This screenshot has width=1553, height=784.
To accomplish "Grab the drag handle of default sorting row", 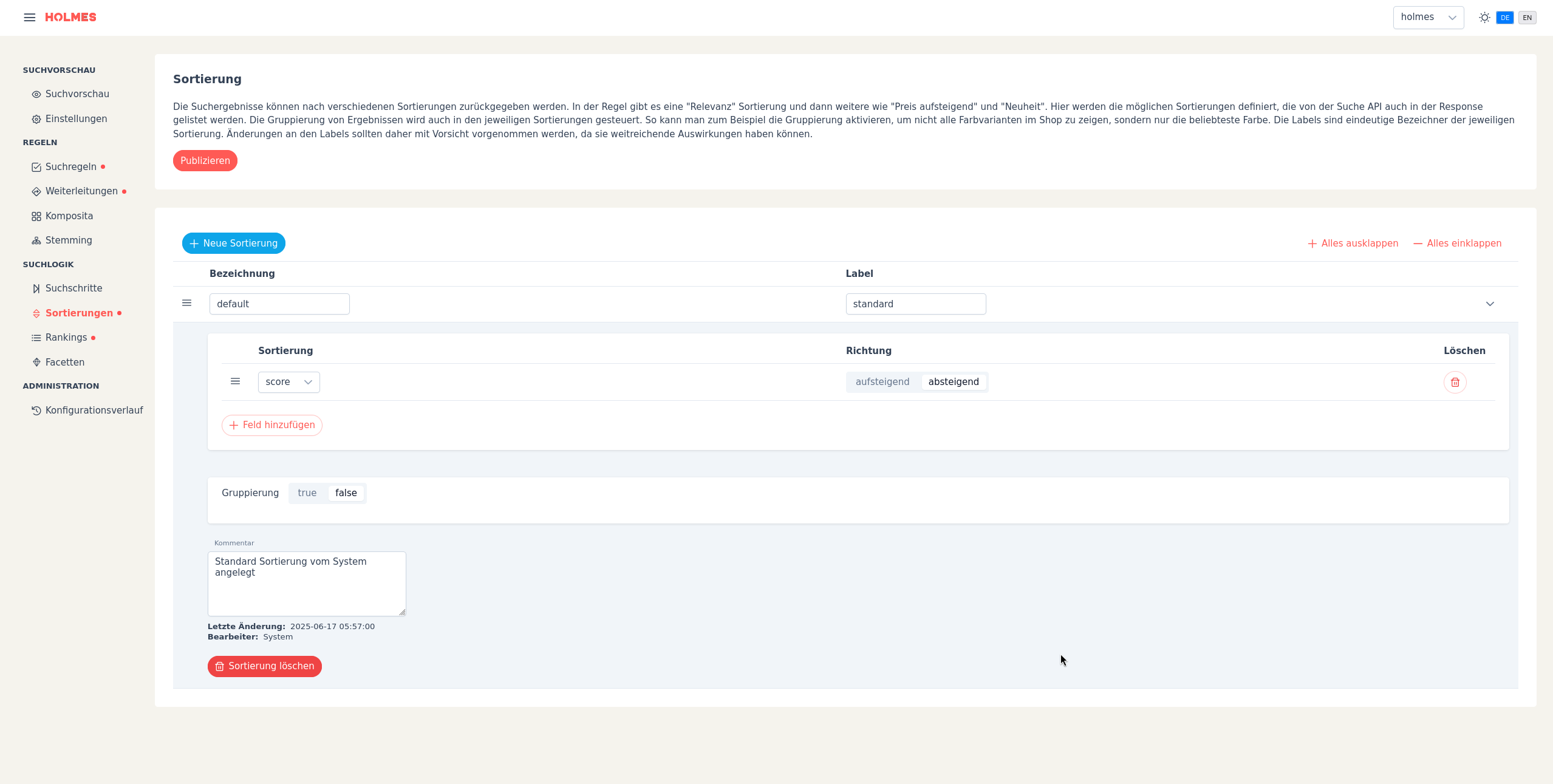I will pos(187,303).
